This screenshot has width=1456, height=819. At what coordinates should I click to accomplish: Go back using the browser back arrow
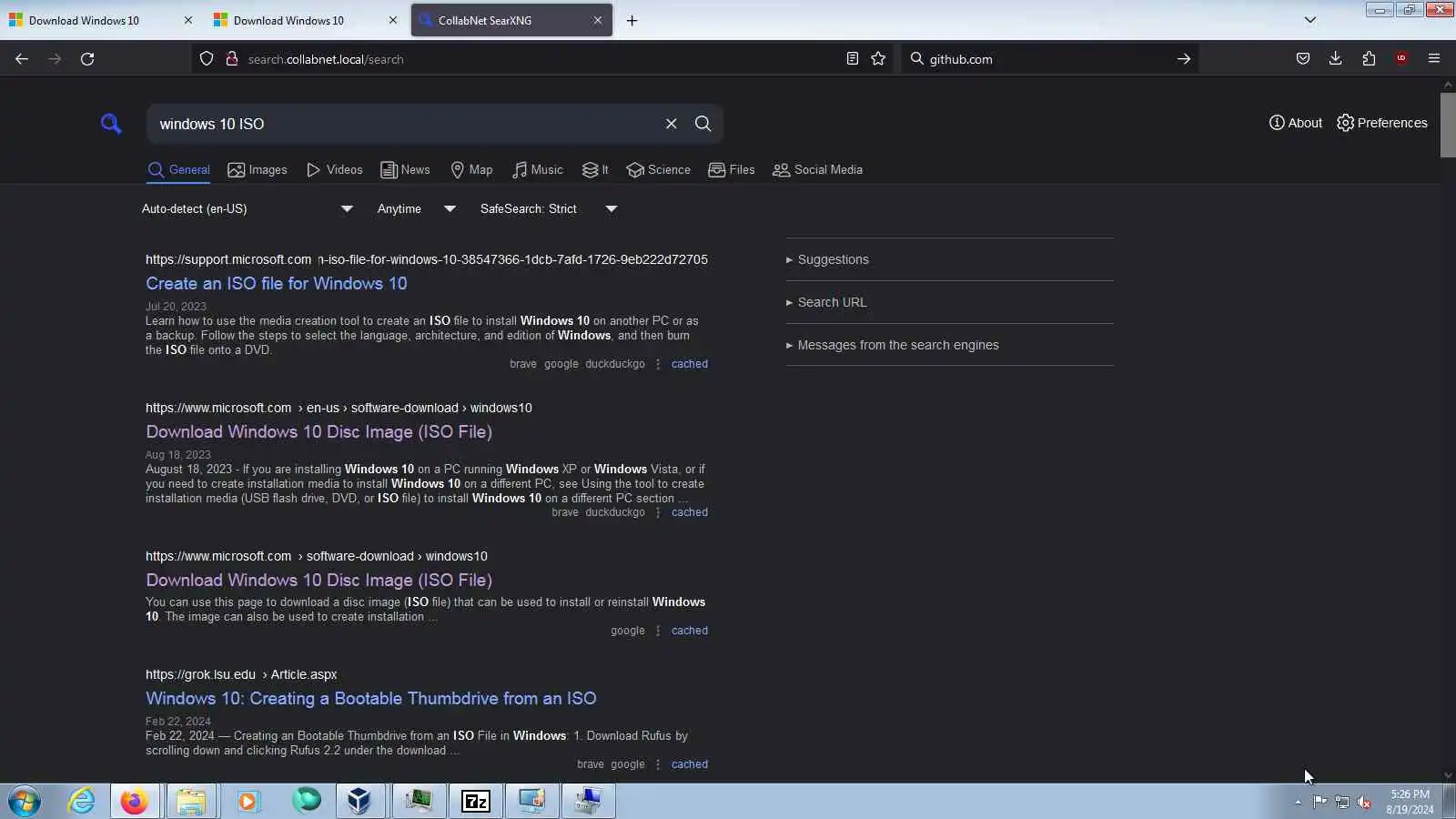point(22,59)
